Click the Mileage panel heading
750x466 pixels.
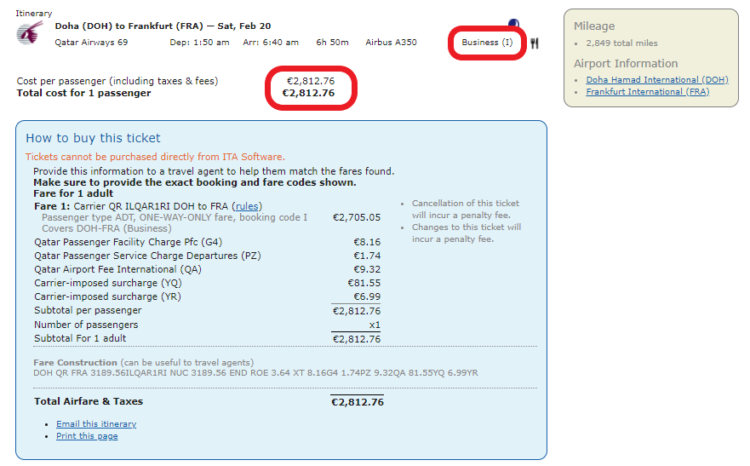click(594, 26)
